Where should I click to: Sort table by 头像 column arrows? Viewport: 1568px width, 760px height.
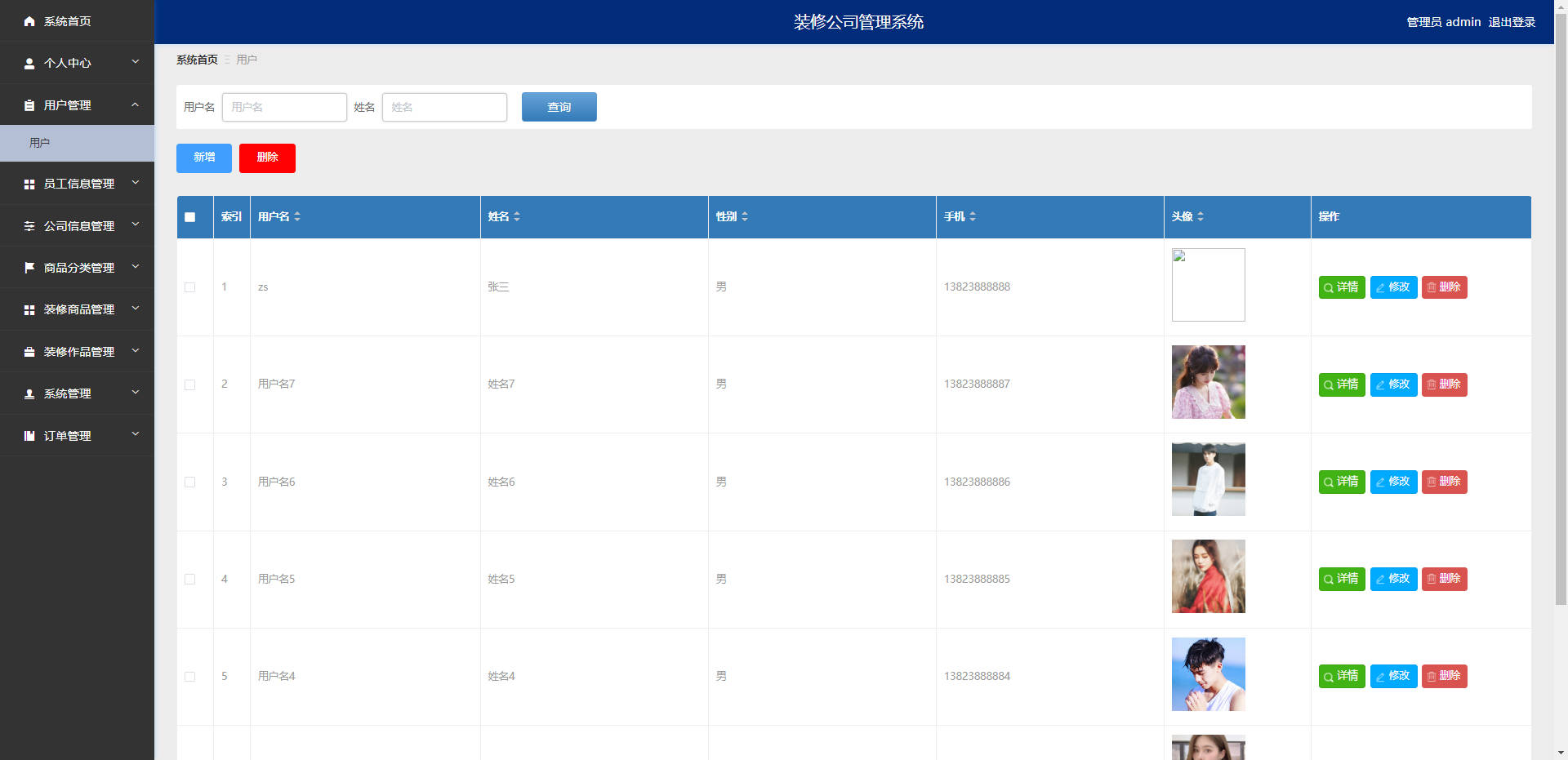1200,216
